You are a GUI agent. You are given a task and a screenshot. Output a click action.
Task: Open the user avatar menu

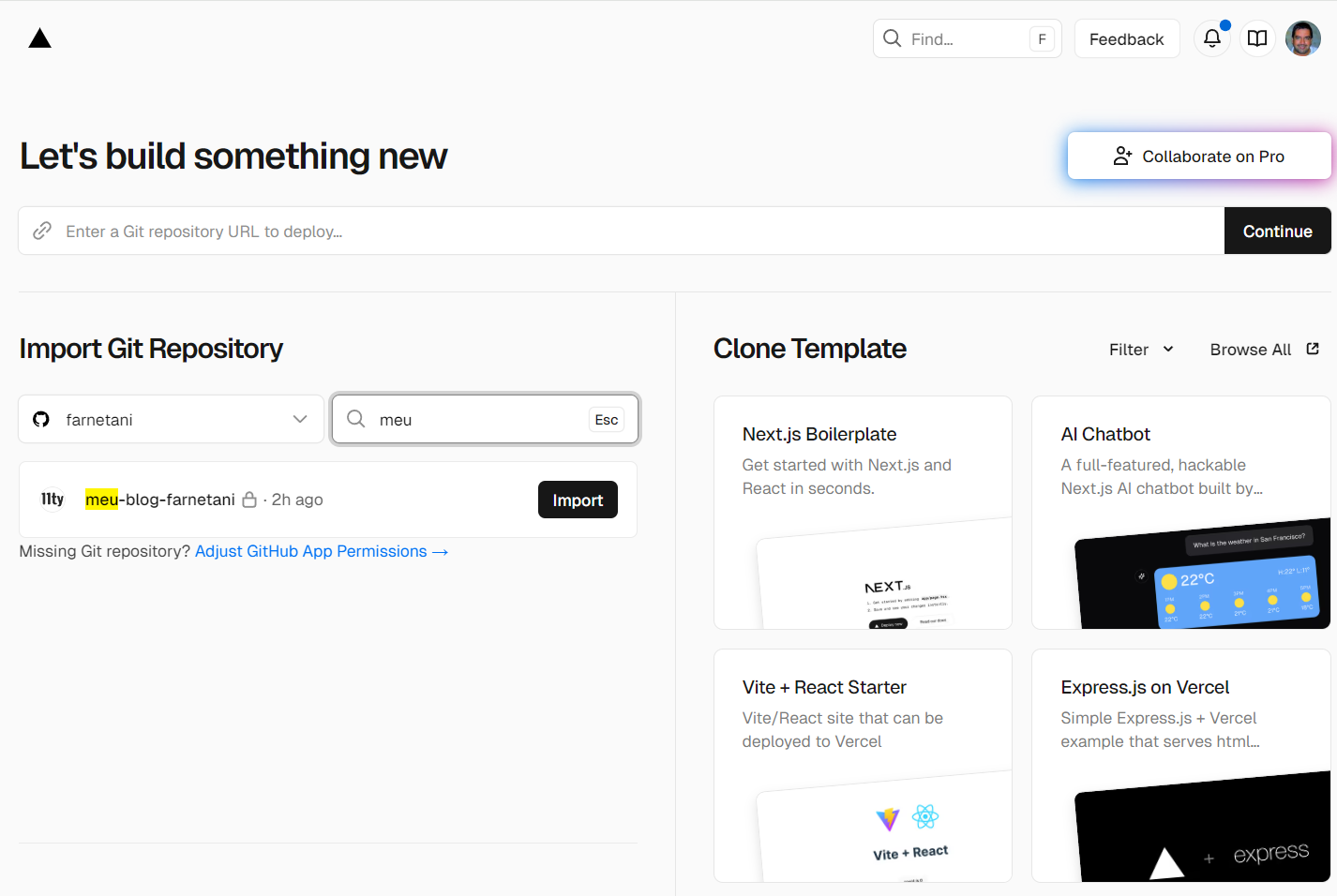[1302, 38]
